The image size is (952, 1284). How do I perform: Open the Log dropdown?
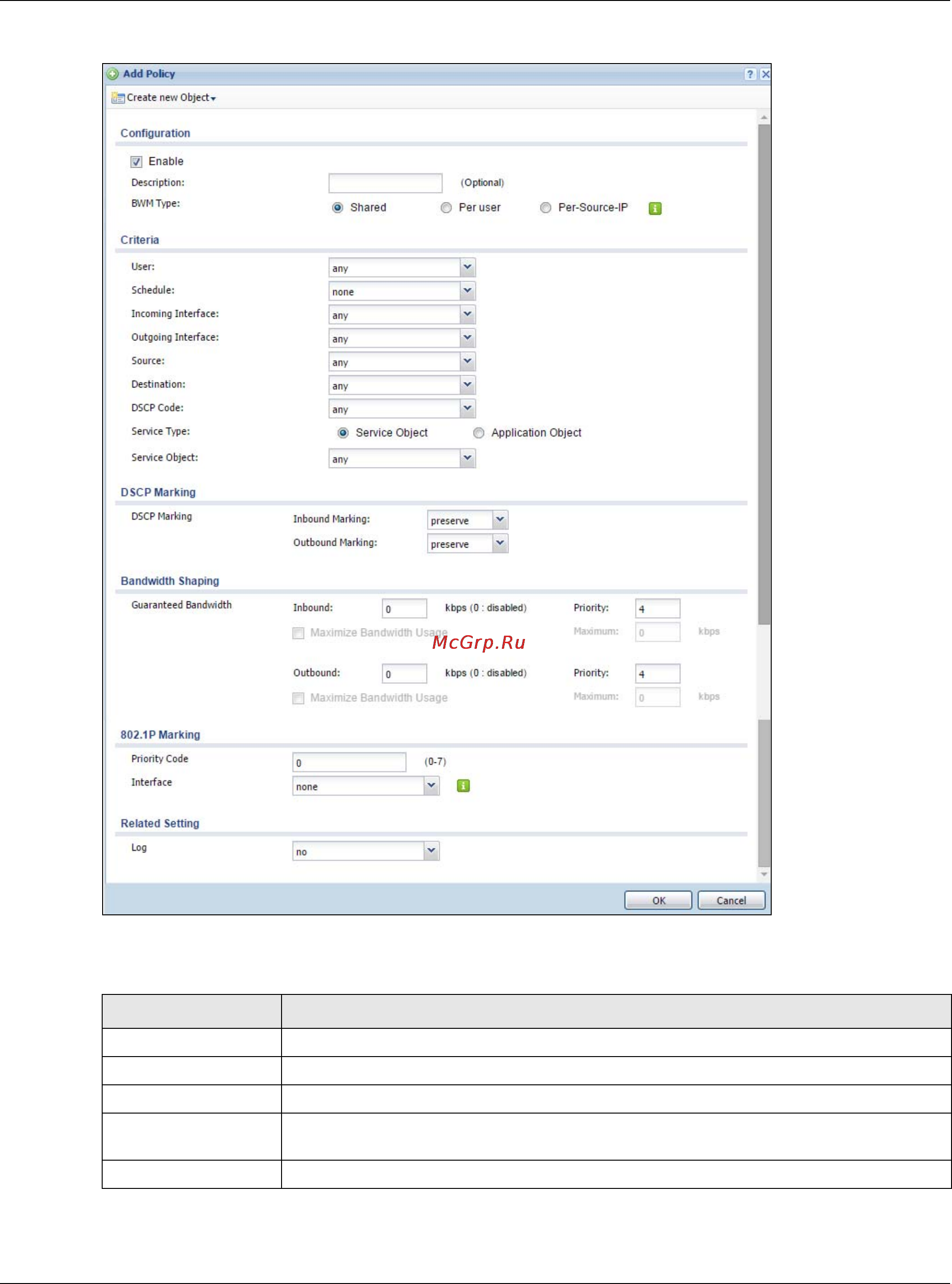tap(366, 851)
